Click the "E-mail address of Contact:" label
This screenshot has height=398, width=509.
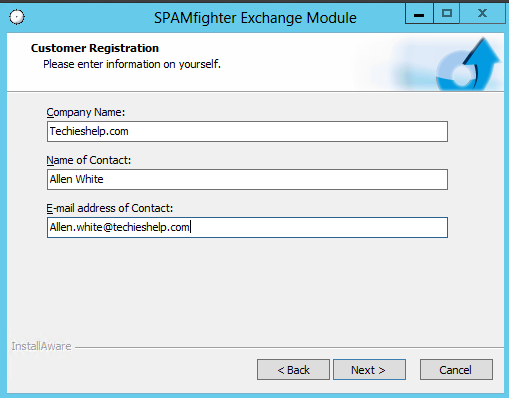coord(110,208)
